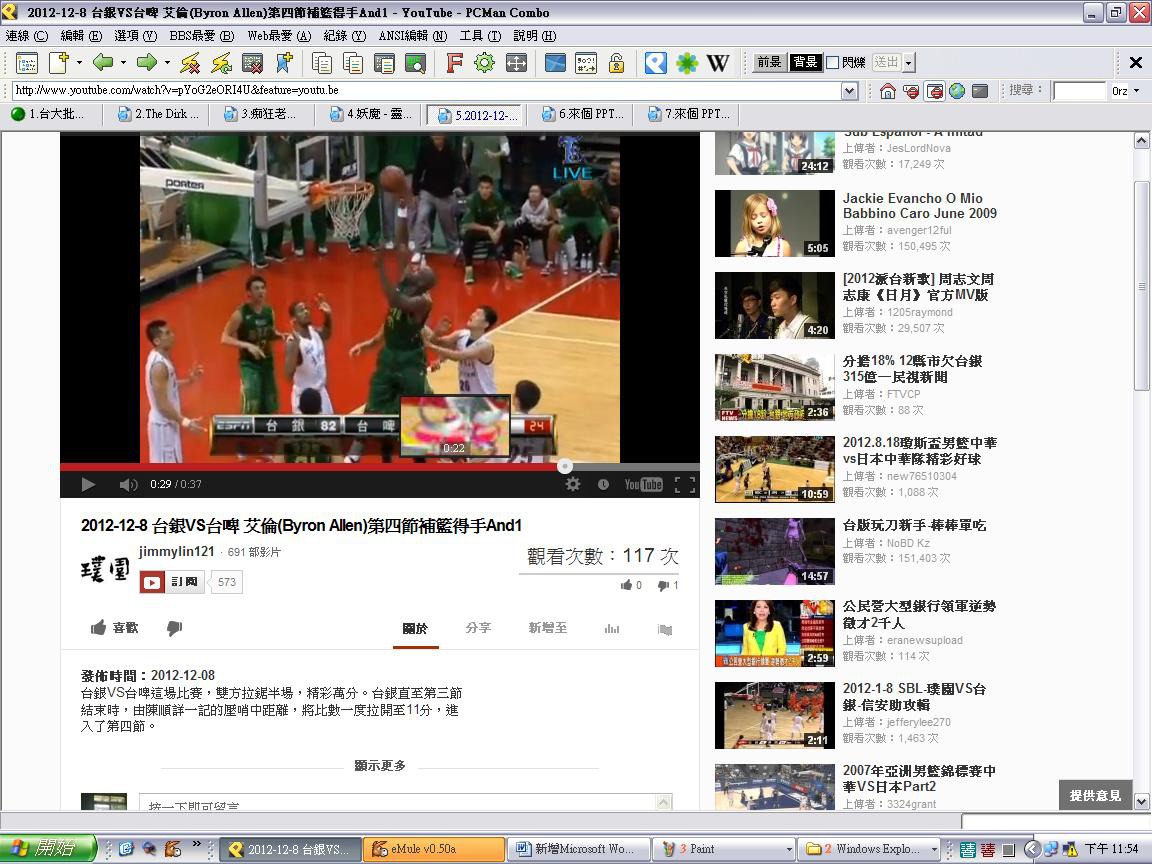Click the Wikipedia W toolbar icon

coord(718,63)
